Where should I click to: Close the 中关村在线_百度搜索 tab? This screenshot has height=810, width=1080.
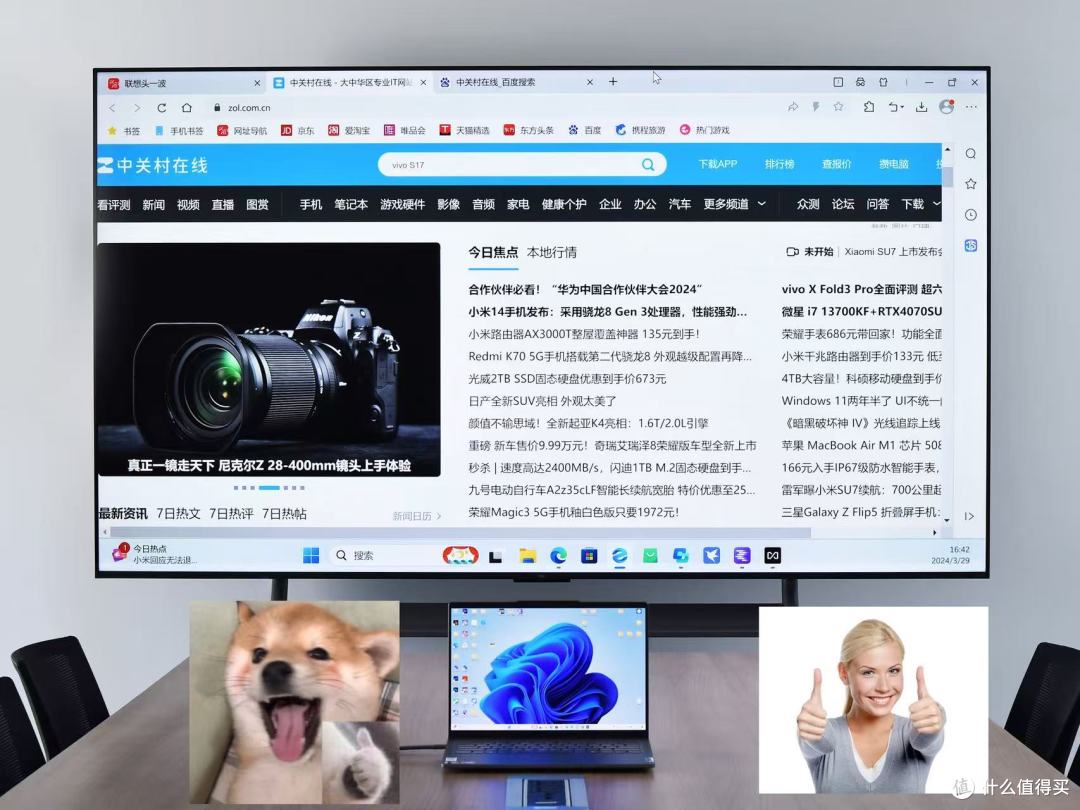coord(590,82)
